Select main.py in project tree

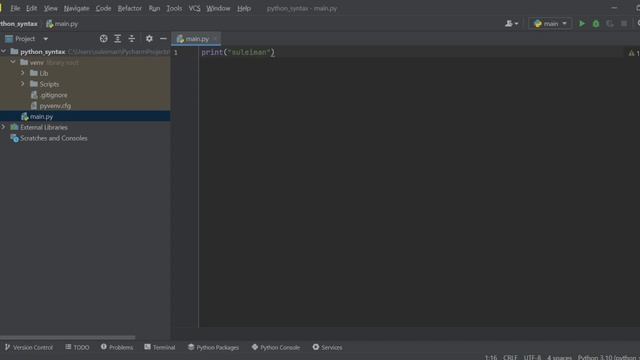pos(85,116)
